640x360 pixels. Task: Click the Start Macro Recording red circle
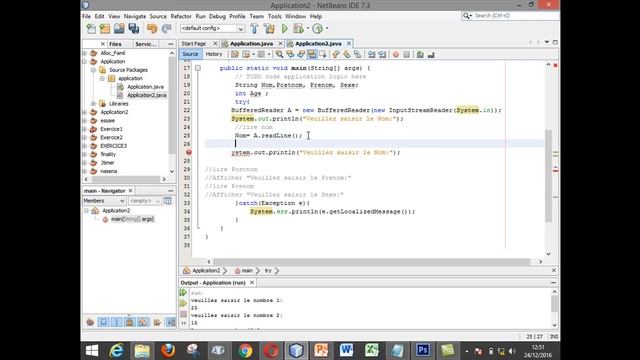click(x=396, y=54)
